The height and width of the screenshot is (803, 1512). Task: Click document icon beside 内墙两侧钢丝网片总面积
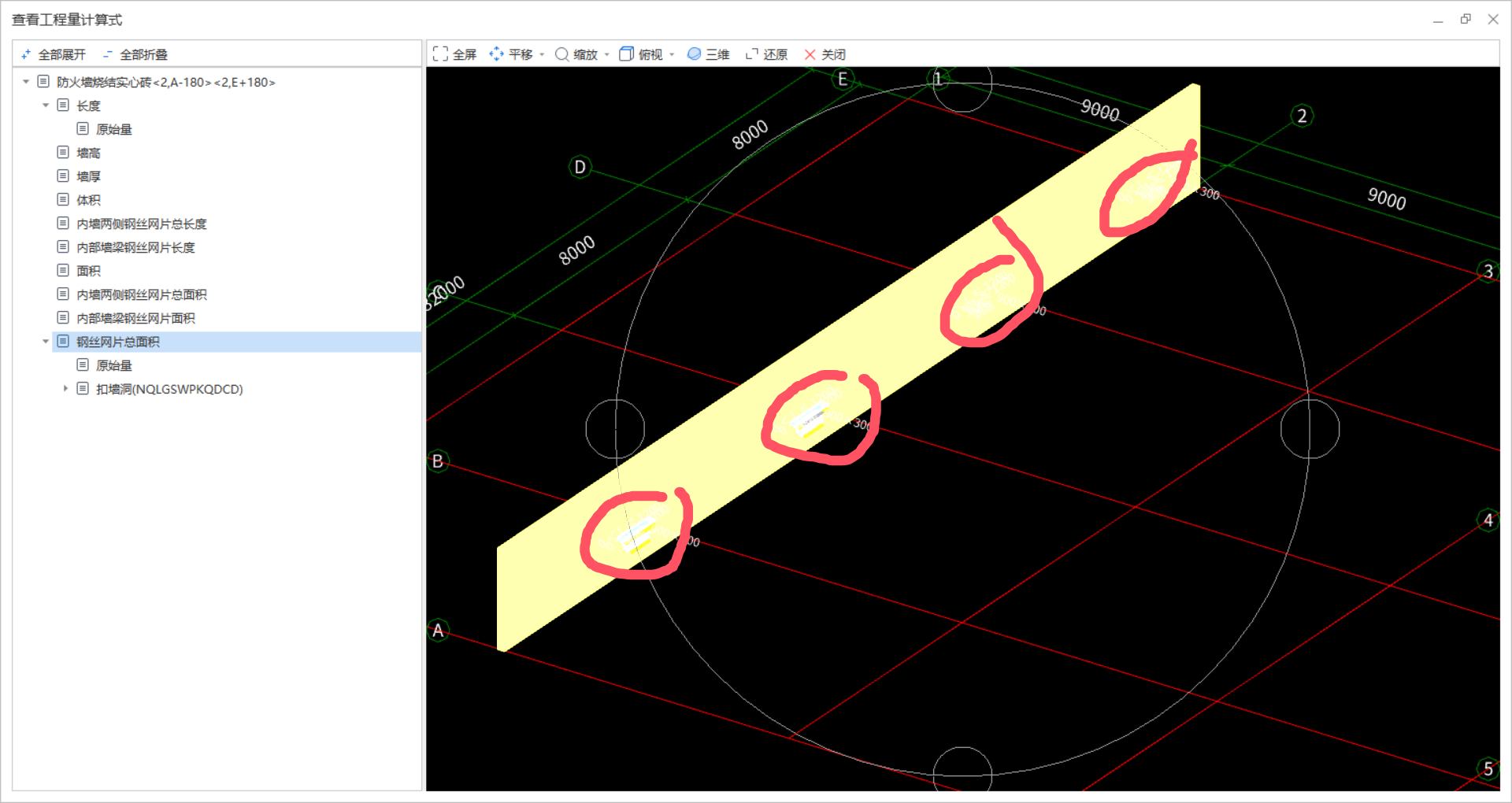point(63,294)
